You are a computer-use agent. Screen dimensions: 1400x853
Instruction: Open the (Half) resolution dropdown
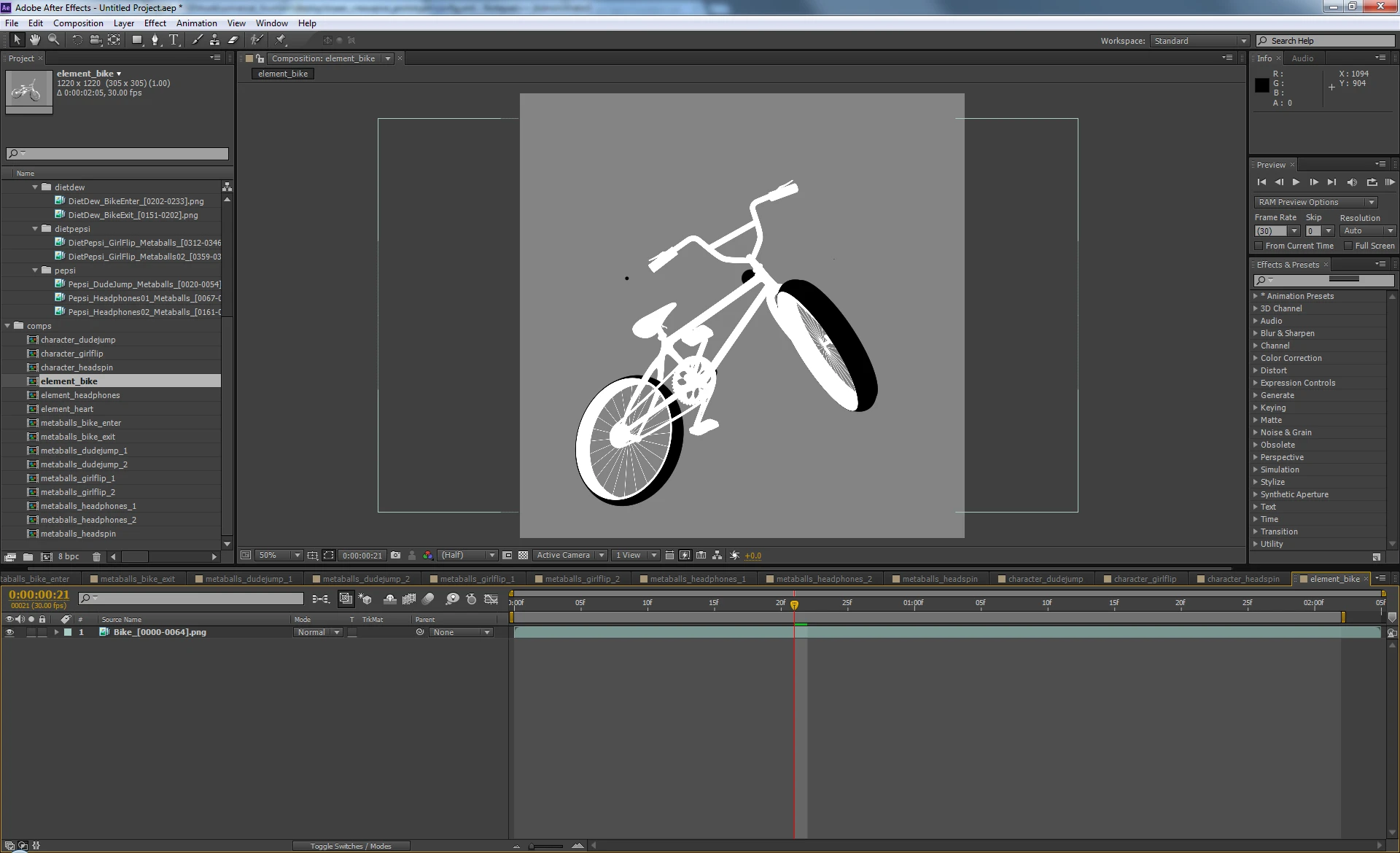[x=467, y=555]
